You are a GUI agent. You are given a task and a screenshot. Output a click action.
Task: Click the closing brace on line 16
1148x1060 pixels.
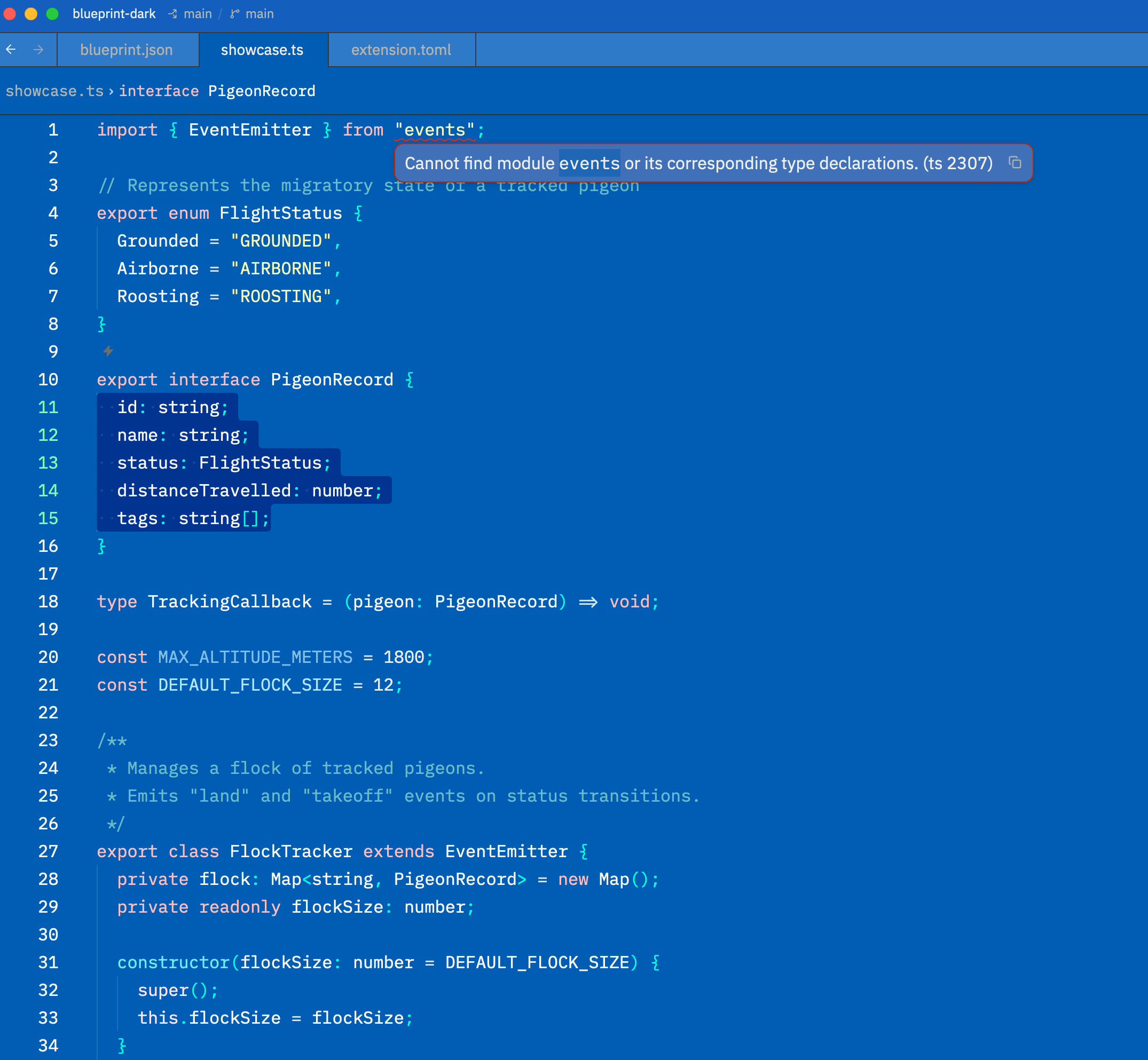[x=101, y=546]
